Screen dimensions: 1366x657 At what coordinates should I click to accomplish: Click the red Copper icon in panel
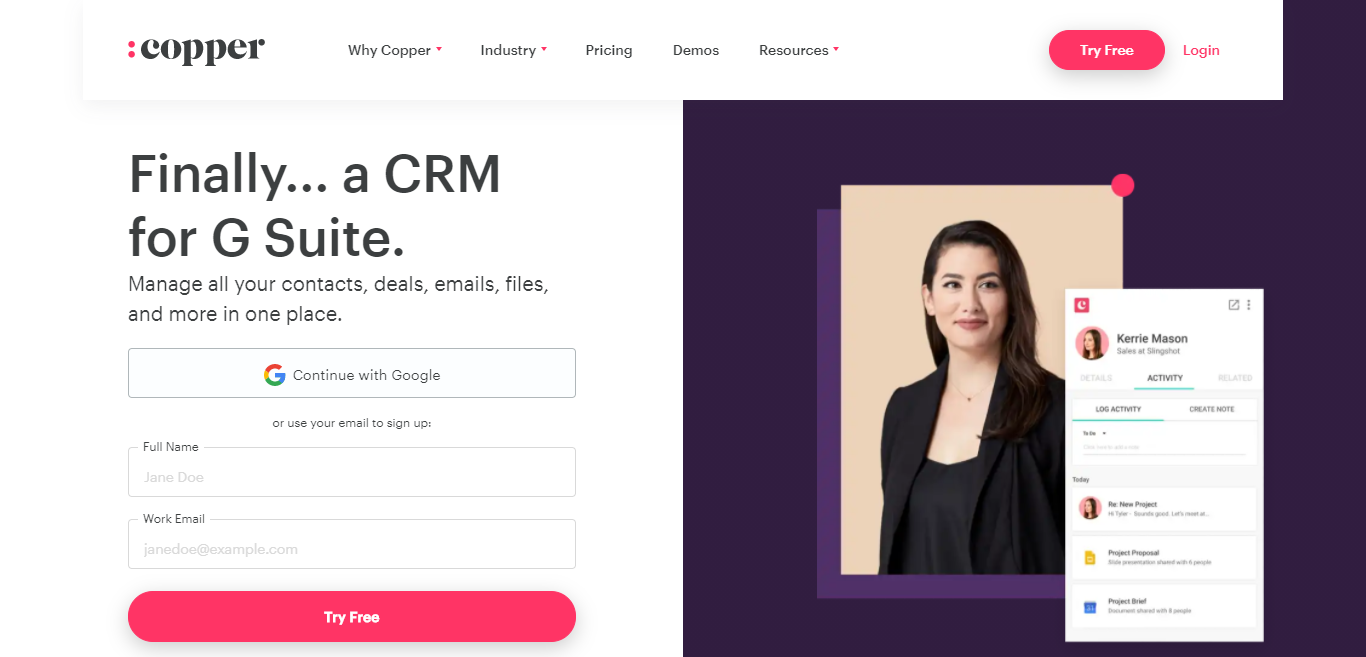1082,305
